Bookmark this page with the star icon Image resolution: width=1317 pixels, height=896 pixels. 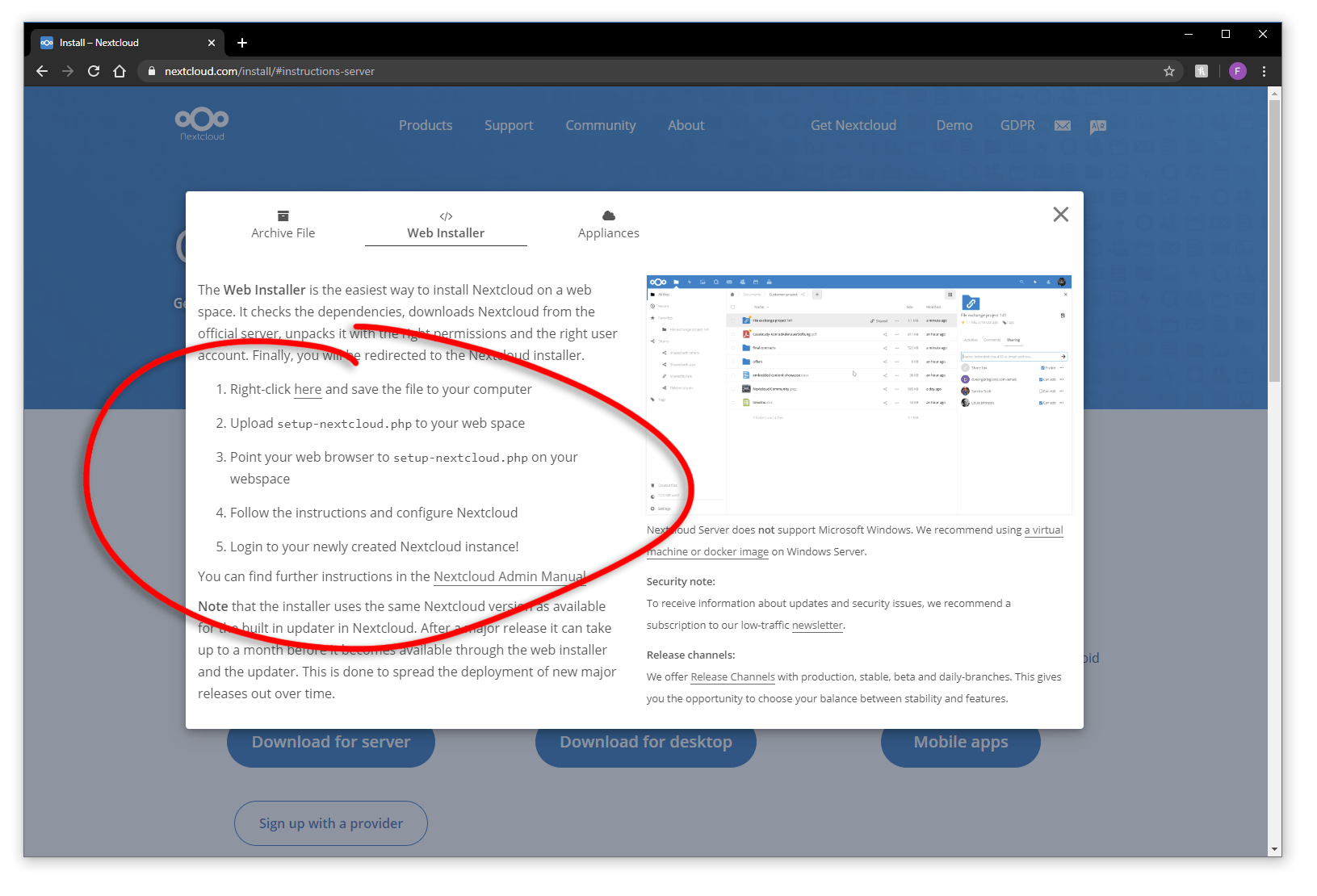click(1168, 71)
